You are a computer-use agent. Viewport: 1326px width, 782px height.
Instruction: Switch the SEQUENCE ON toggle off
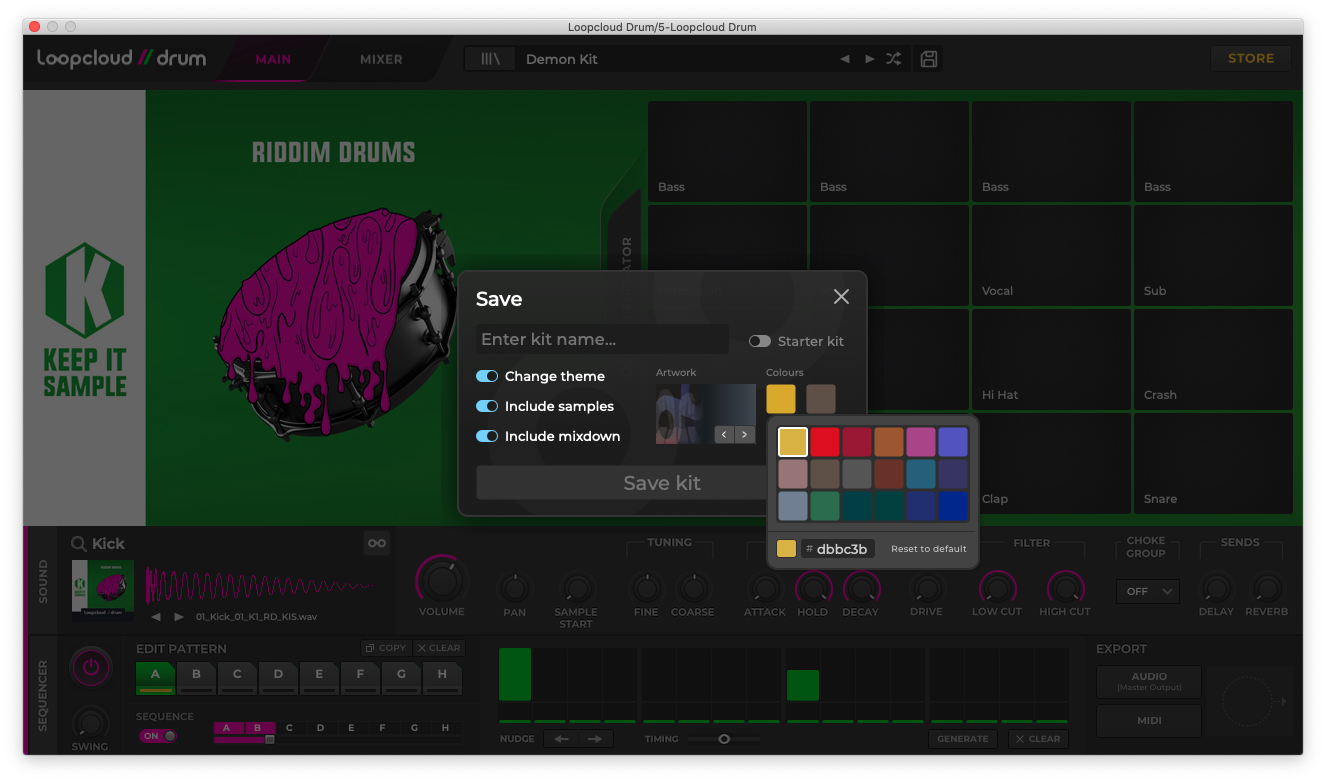click(x=158, y=736)
